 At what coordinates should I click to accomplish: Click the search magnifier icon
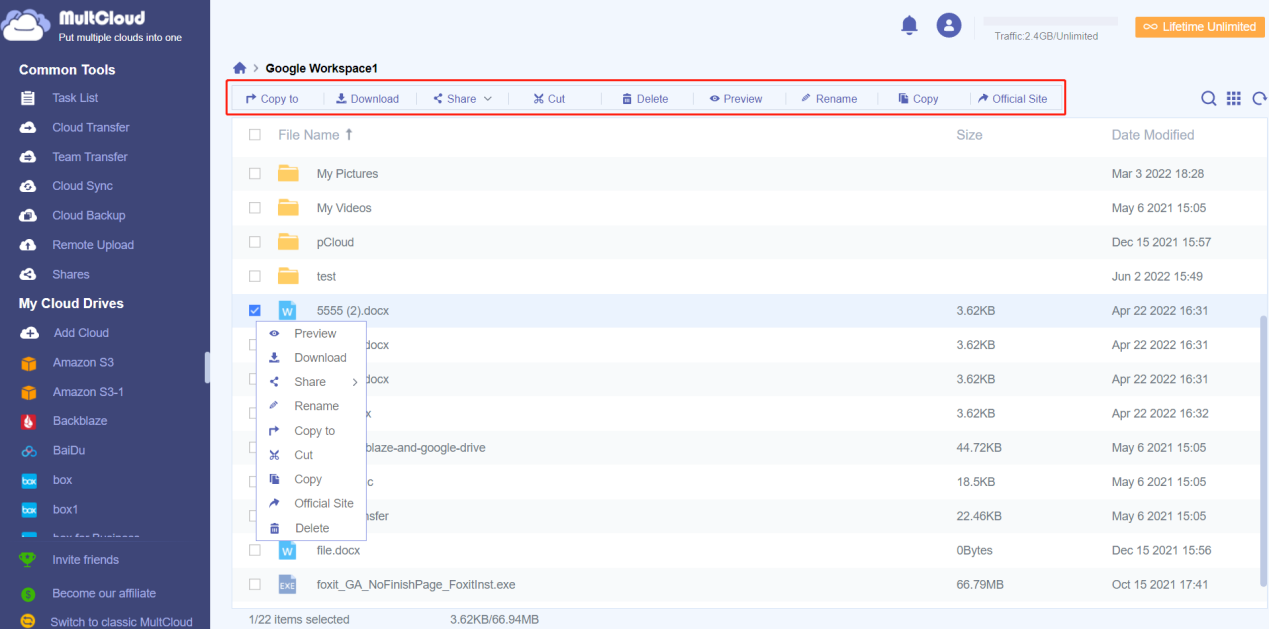coord(1209,98)
